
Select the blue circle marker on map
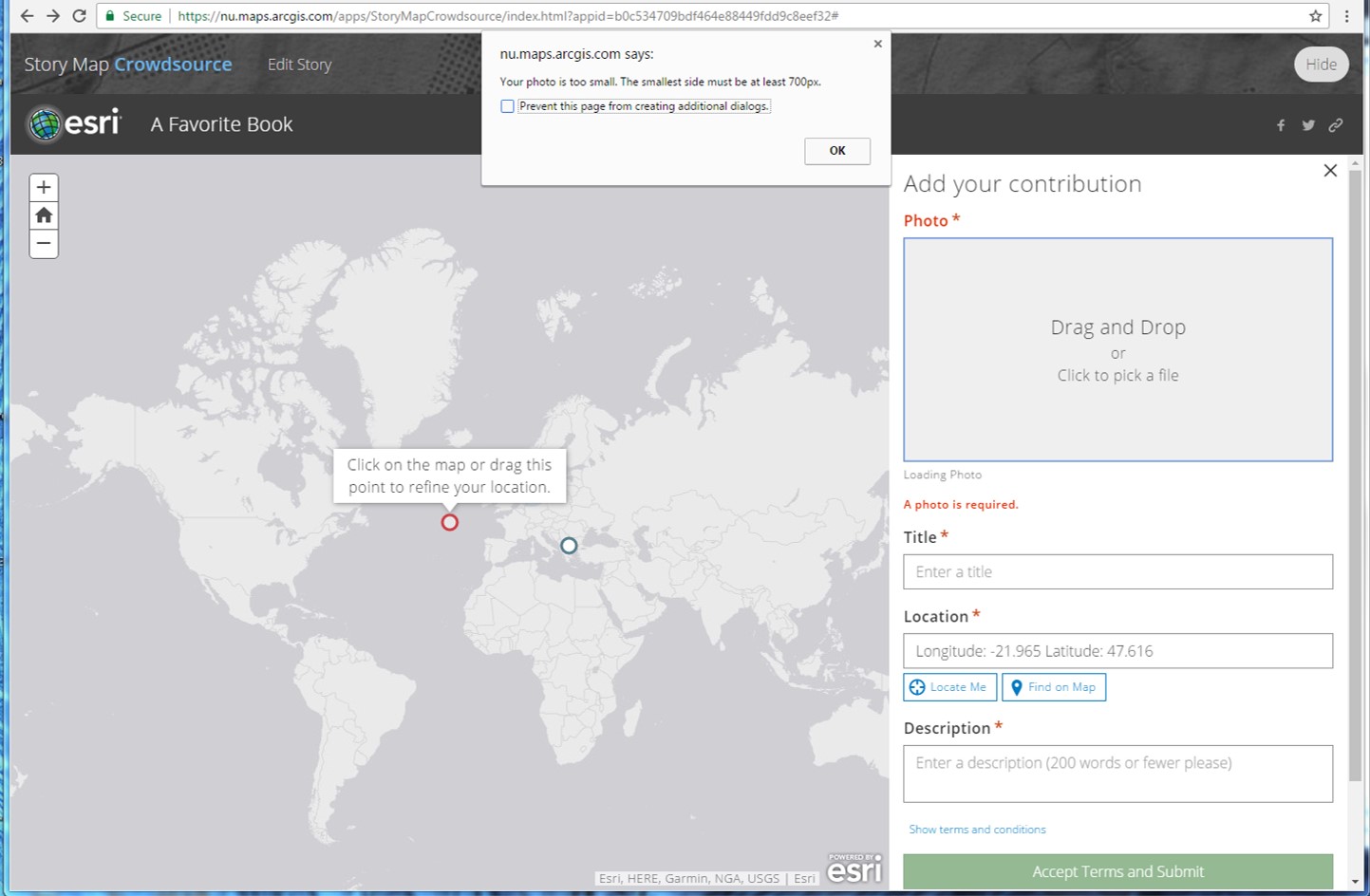coord(569,546)
